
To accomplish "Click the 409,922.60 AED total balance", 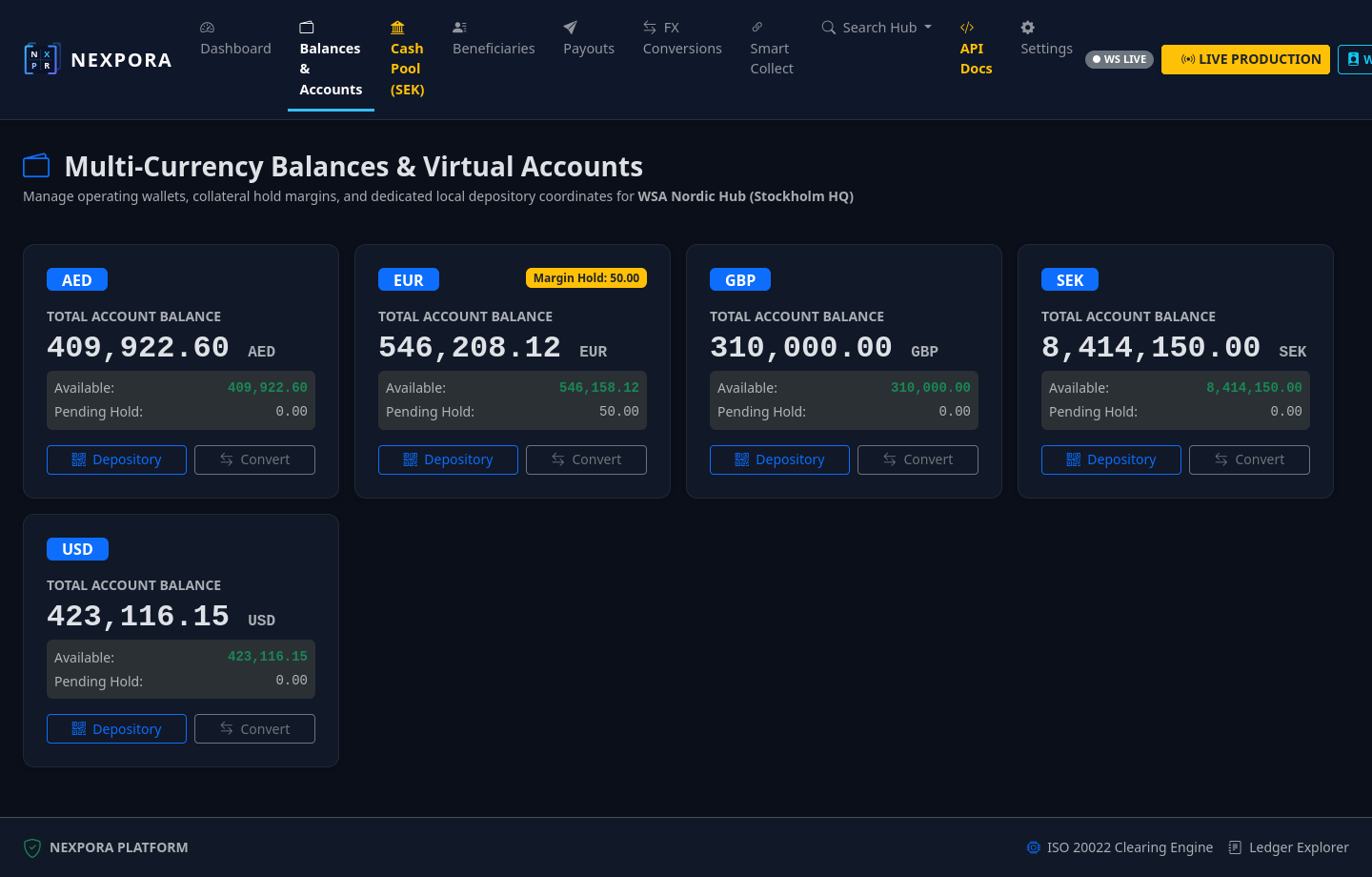I will [161, 348].
